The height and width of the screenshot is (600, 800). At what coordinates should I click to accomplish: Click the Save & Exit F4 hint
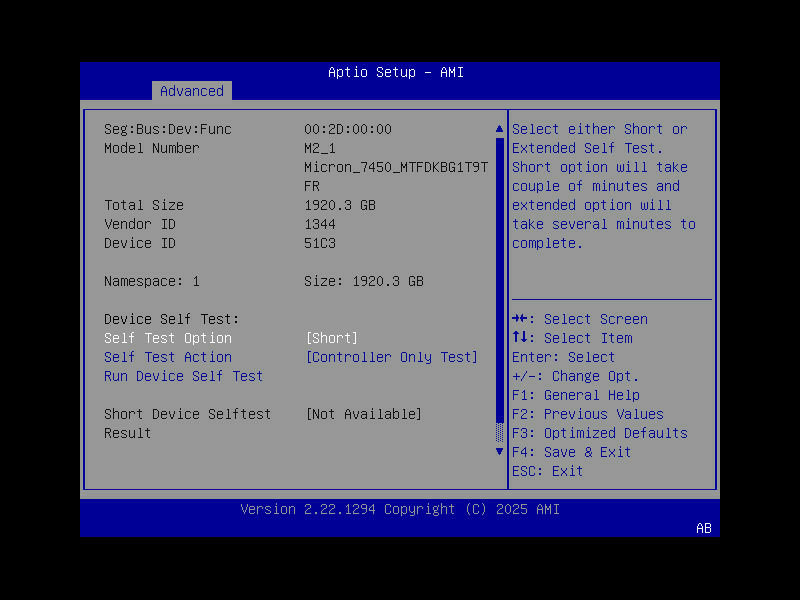(x=587, y=452)
